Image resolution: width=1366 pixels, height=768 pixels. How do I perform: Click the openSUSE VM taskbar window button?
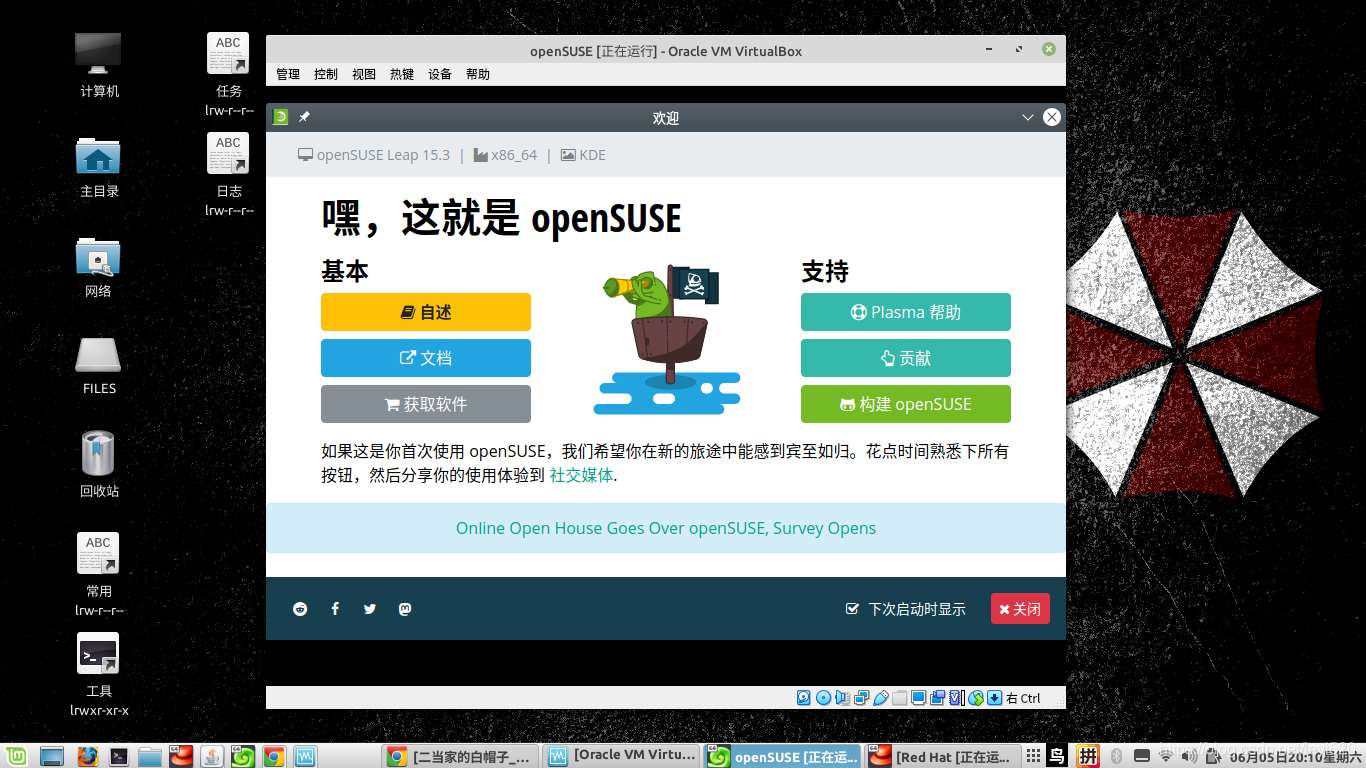(784, 757)
